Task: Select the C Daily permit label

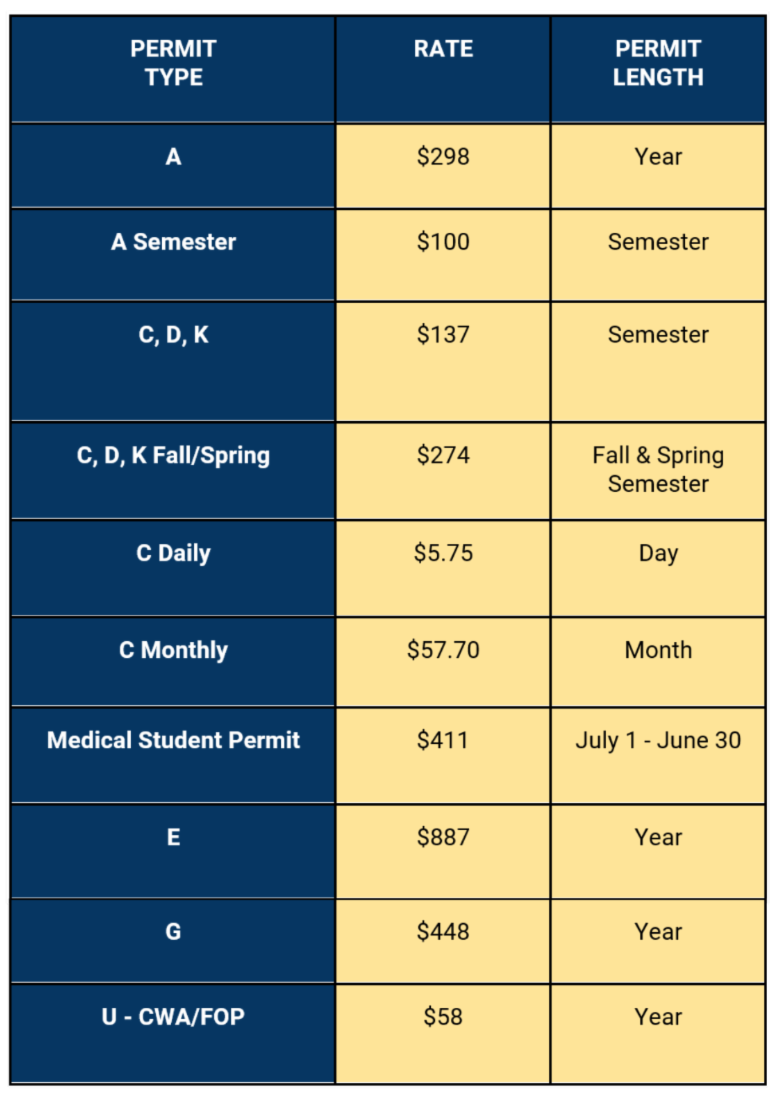Action: (173, 553)
